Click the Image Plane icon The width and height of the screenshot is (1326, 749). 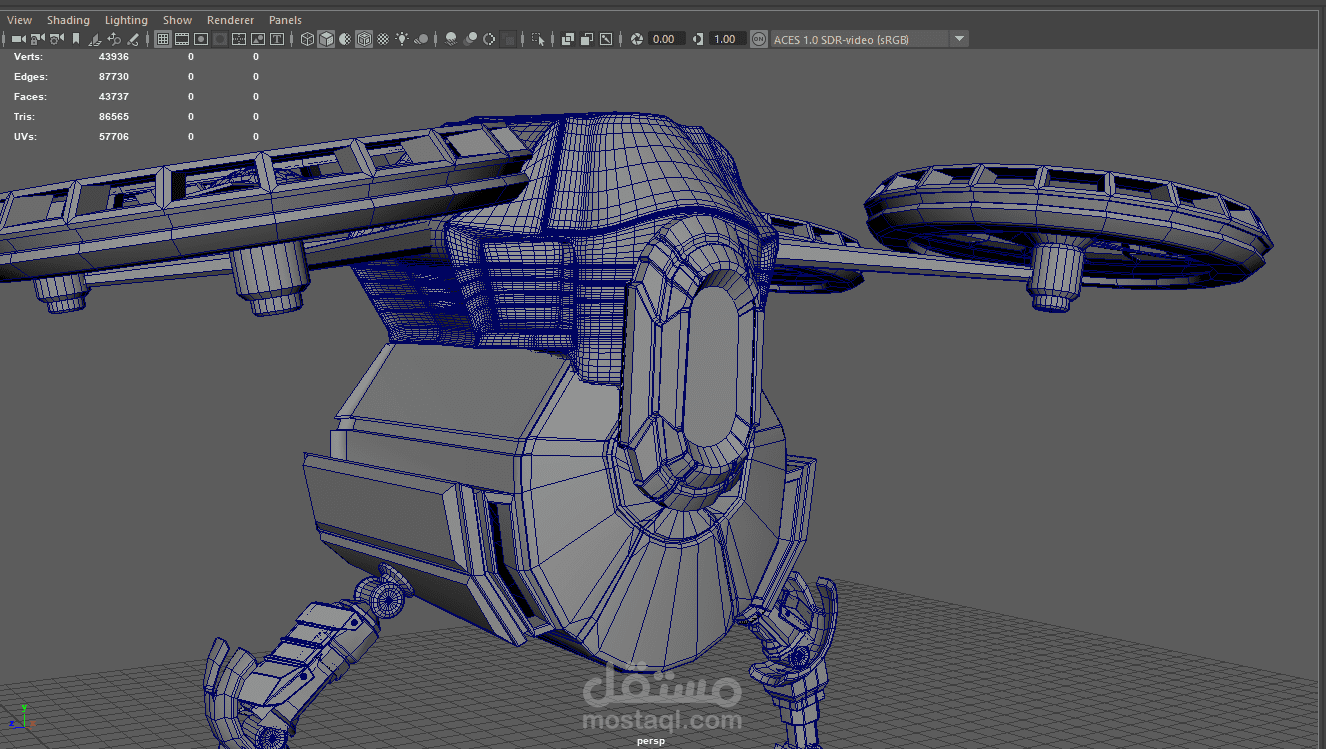(x=95, y=39)
